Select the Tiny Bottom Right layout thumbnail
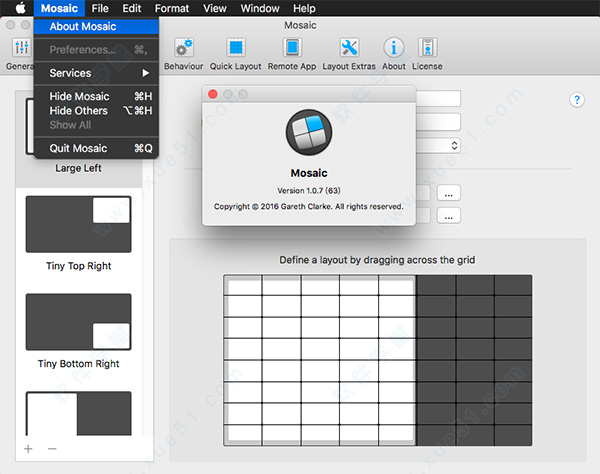Screen dimensions: 600x474 [x=78, y=322]
